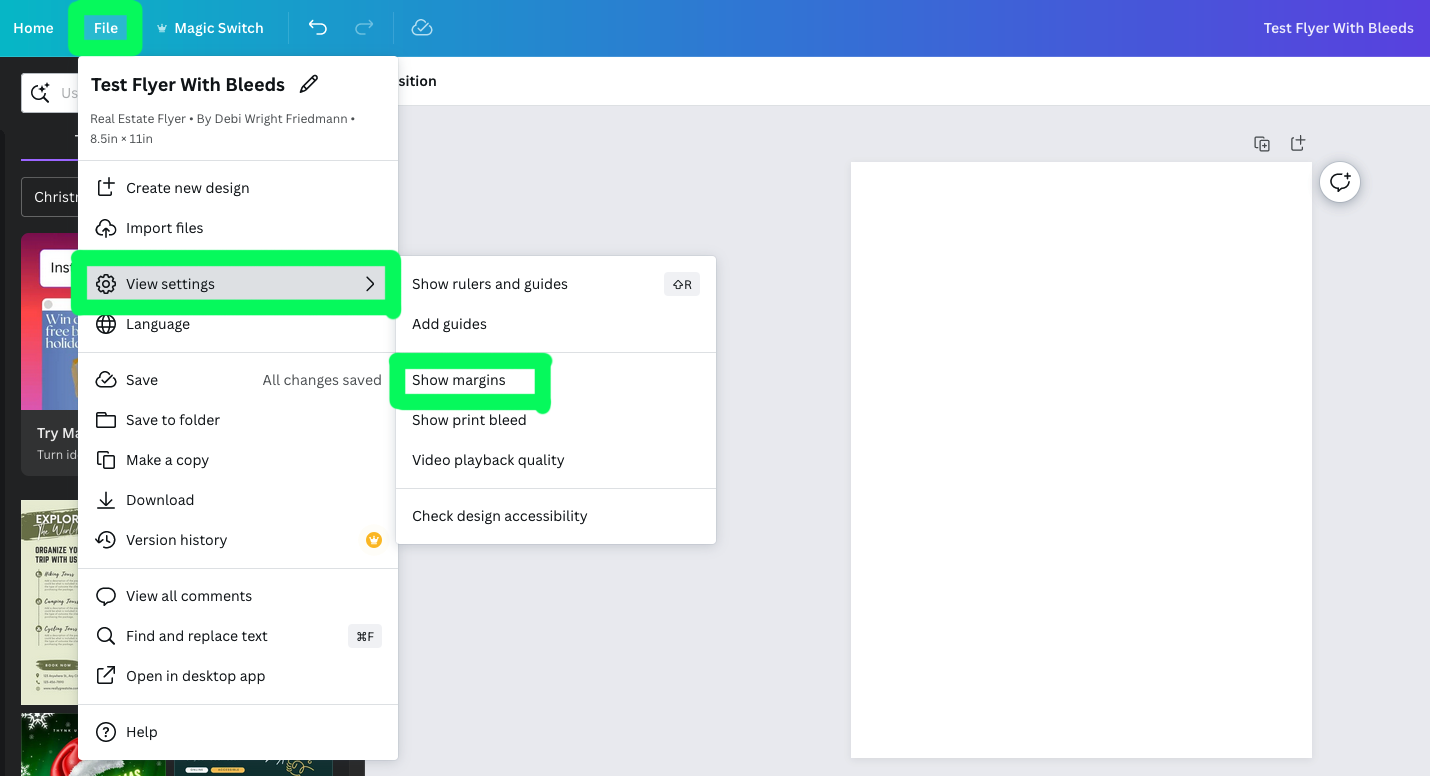Click the pencil icon to rename design

309,84
